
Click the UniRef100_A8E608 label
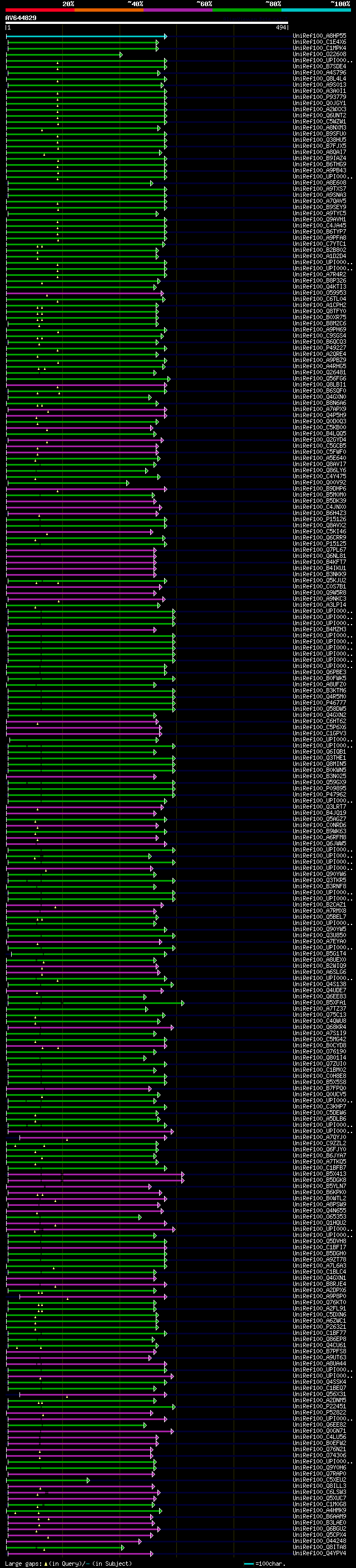[319, 182]
